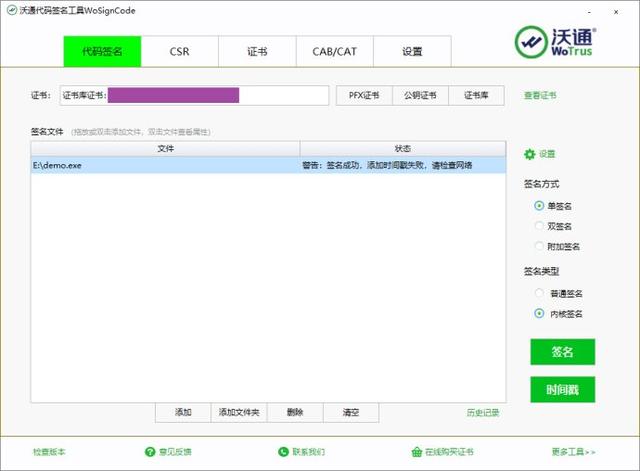This screenshot has width=640, height=471.
Task: Open the 更多工具>> link
Action: (573, 452)
